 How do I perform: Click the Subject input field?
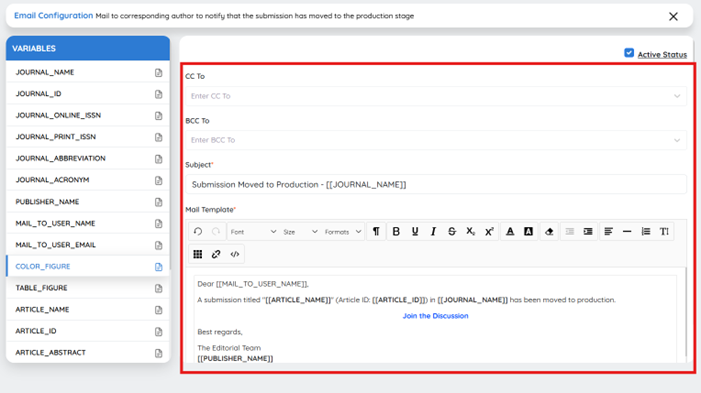coord(436,184)
